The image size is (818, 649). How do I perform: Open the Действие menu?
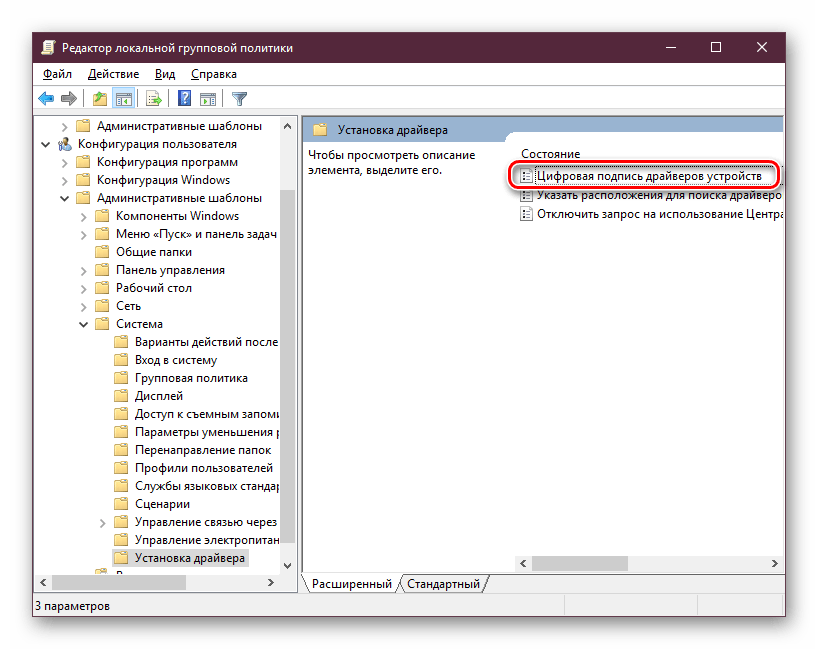(x=113, y=74)
